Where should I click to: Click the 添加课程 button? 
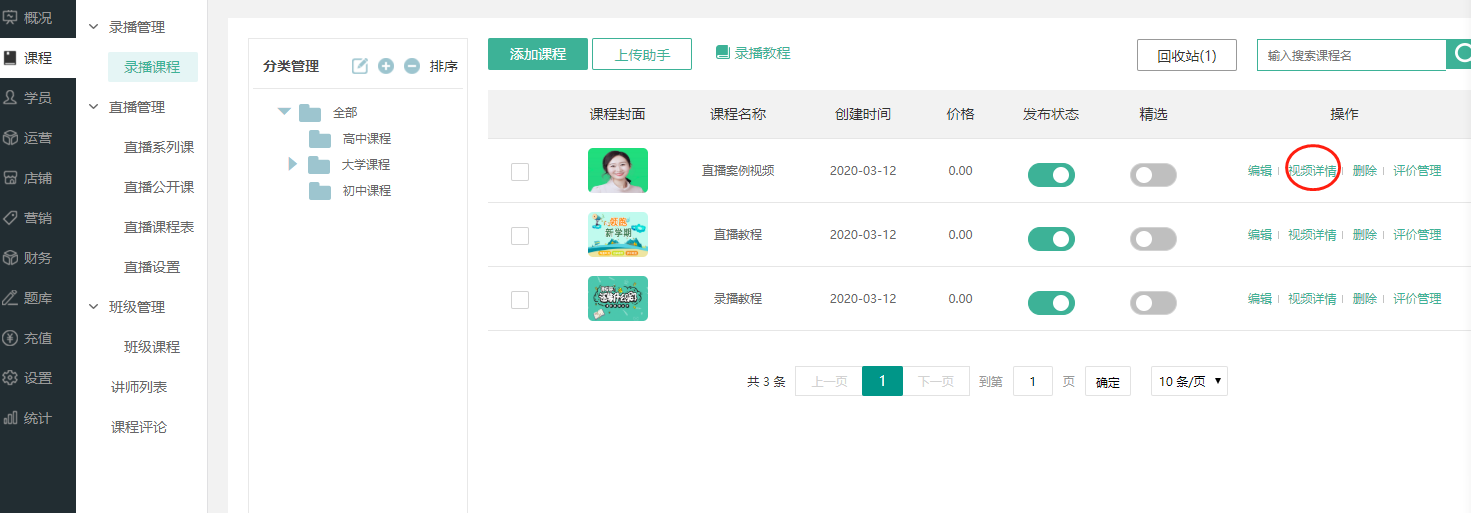(538, 54)
